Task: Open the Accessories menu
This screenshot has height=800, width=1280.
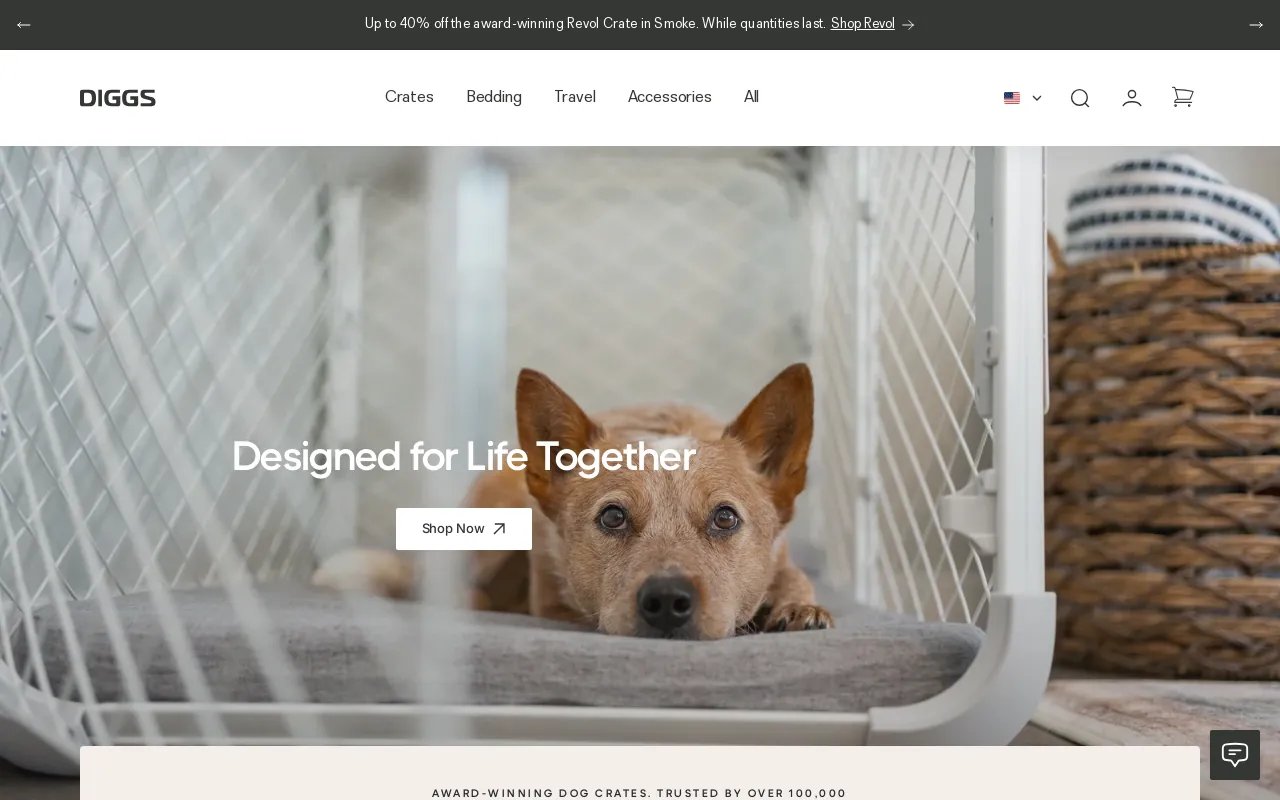Action: click(670, 97)
